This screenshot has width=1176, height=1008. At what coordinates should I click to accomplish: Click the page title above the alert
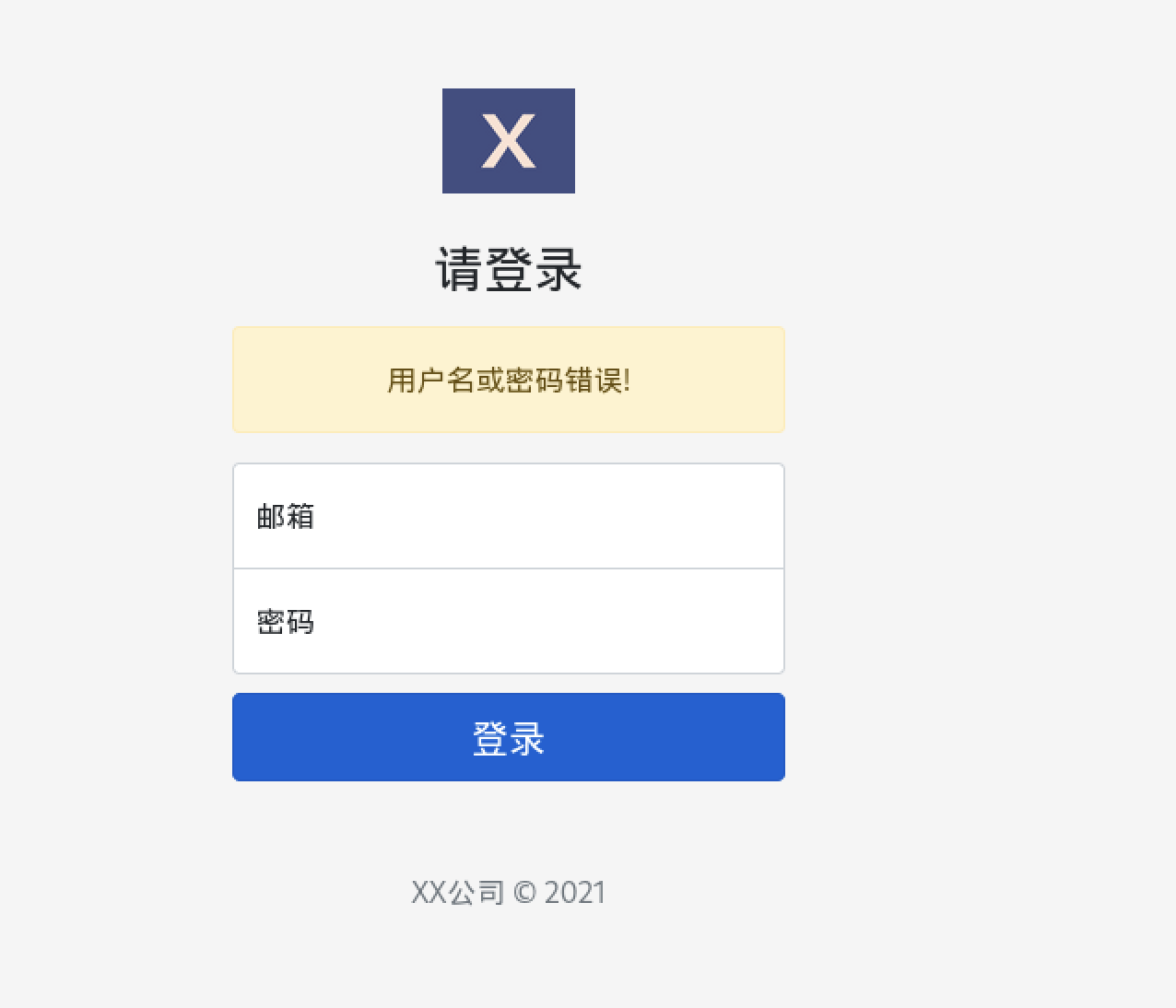pyautogui.click(x=508, y=269)
